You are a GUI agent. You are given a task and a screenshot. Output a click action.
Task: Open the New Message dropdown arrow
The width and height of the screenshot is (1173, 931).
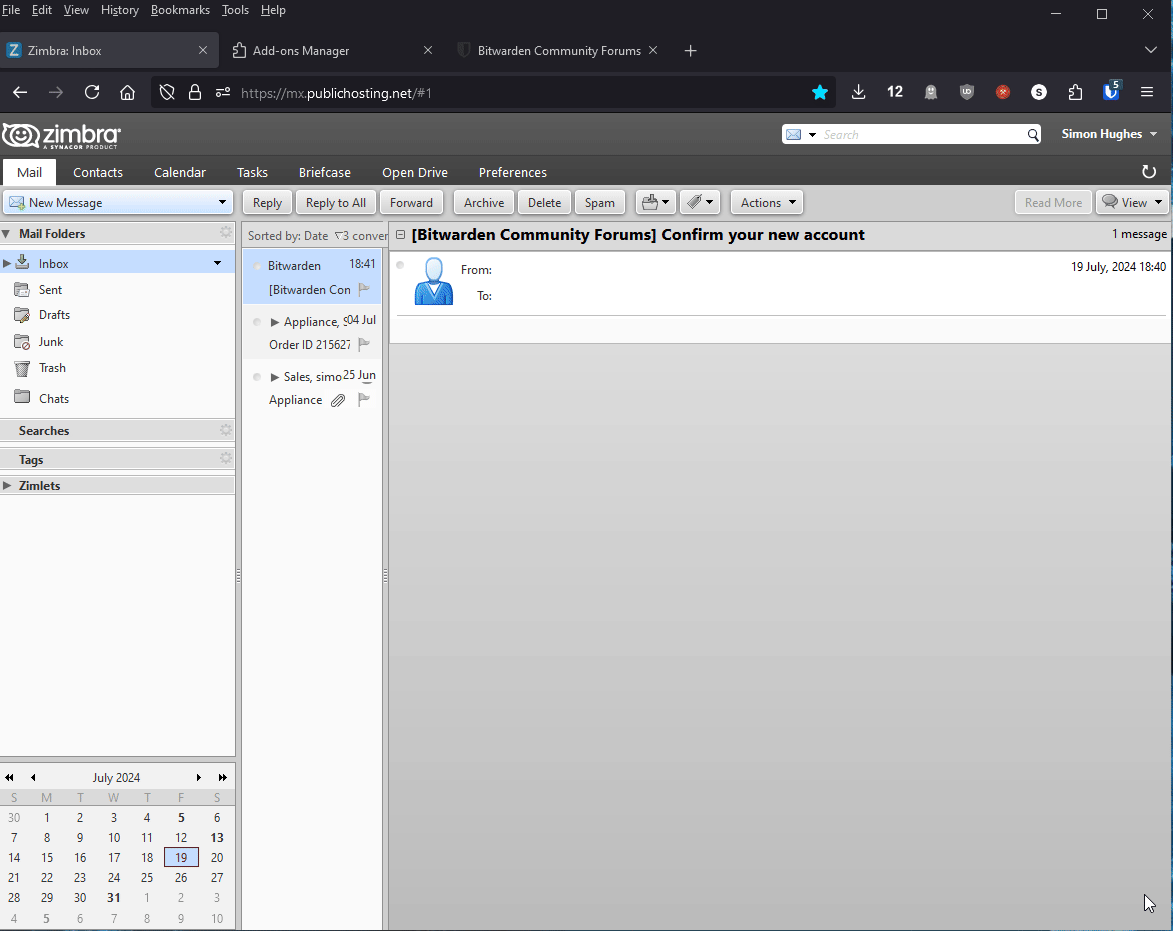click(x=222, y=203)
